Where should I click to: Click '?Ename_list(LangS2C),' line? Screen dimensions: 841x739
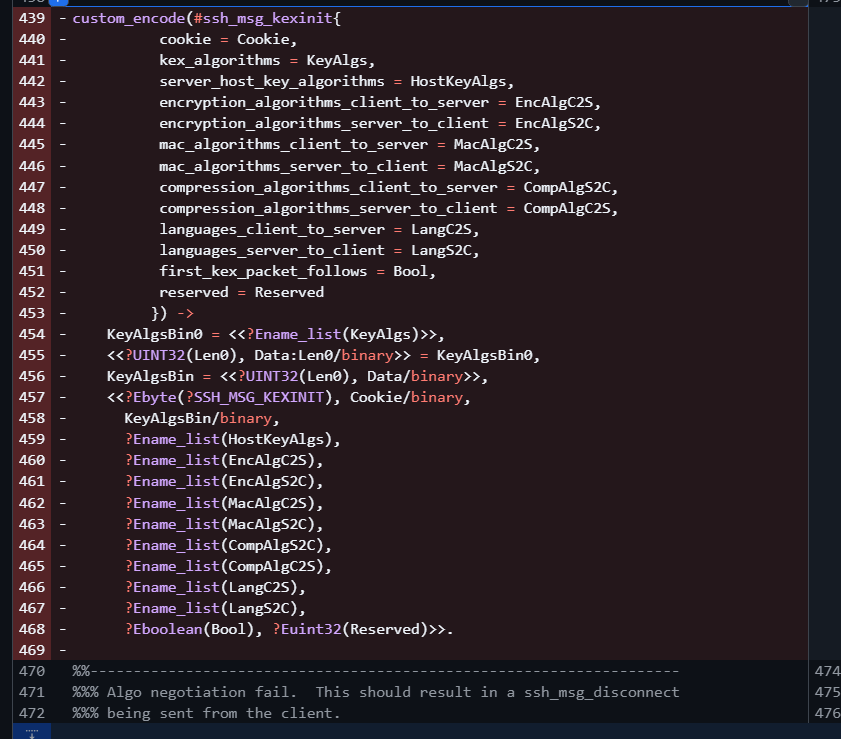[215, 609]
